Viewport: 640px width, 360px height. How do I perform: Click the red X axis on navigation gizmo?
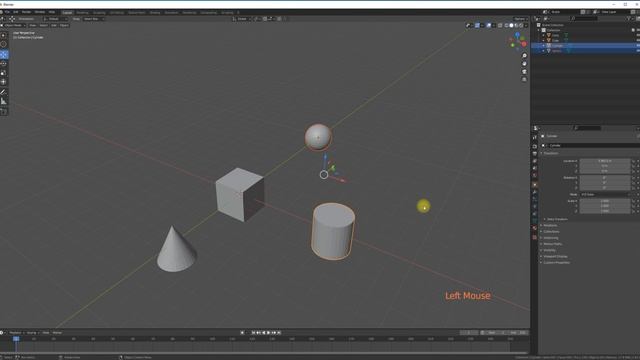524,44
